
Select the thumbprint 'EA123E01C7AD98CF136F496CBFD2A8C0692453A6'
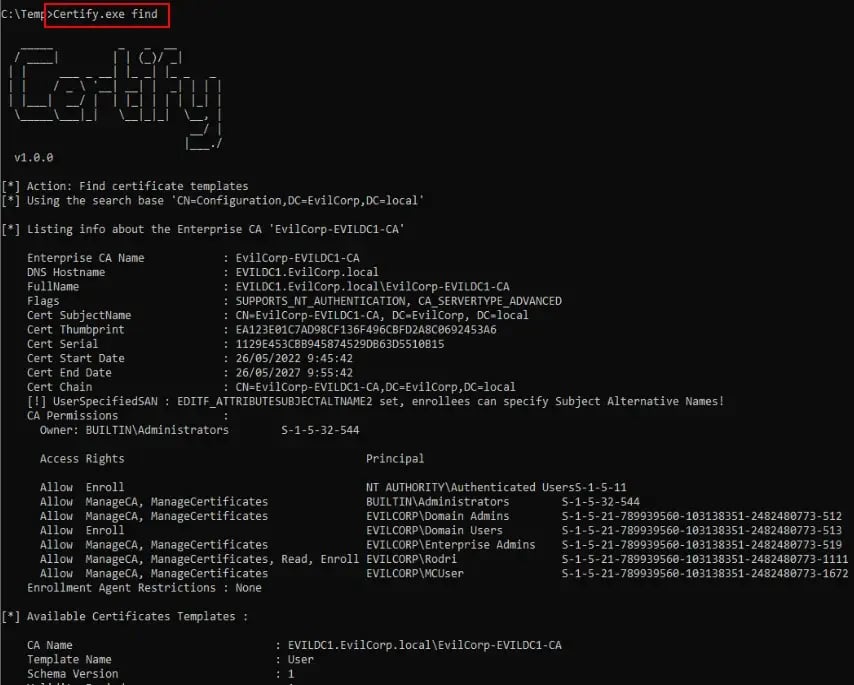[366, 330]
